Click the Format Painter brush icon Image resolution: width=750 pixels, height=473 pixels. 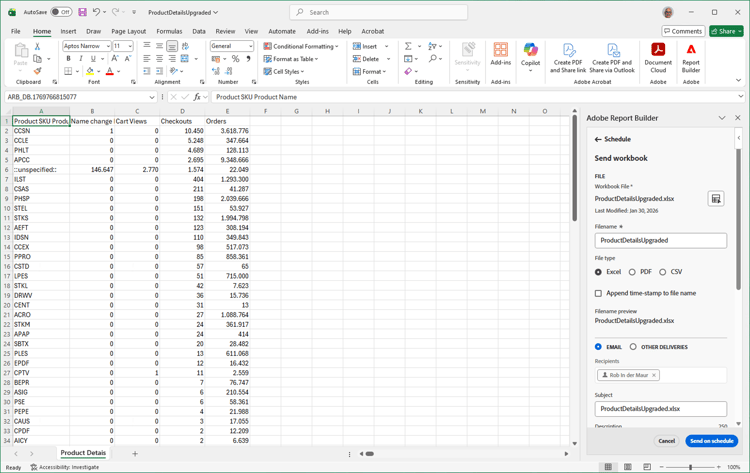[37, 71]
